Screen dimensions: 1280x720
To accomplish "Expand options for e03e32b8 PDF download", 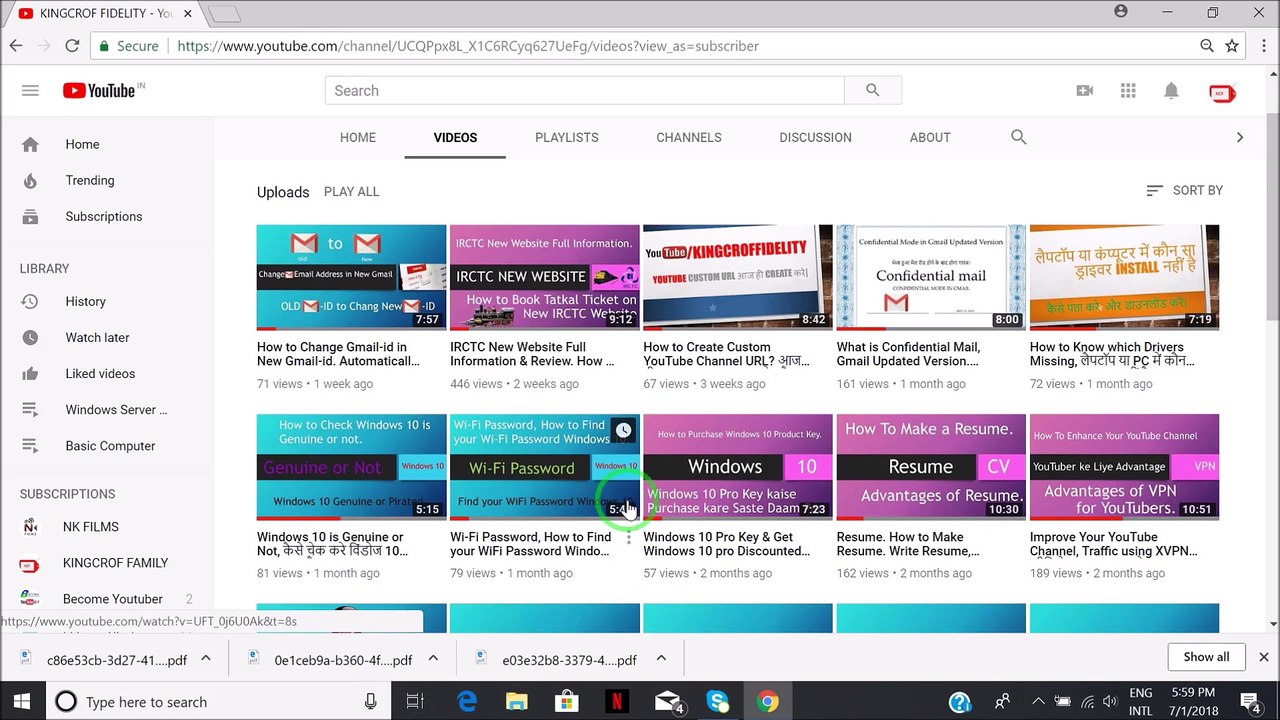I will click(x=661, y=658).
